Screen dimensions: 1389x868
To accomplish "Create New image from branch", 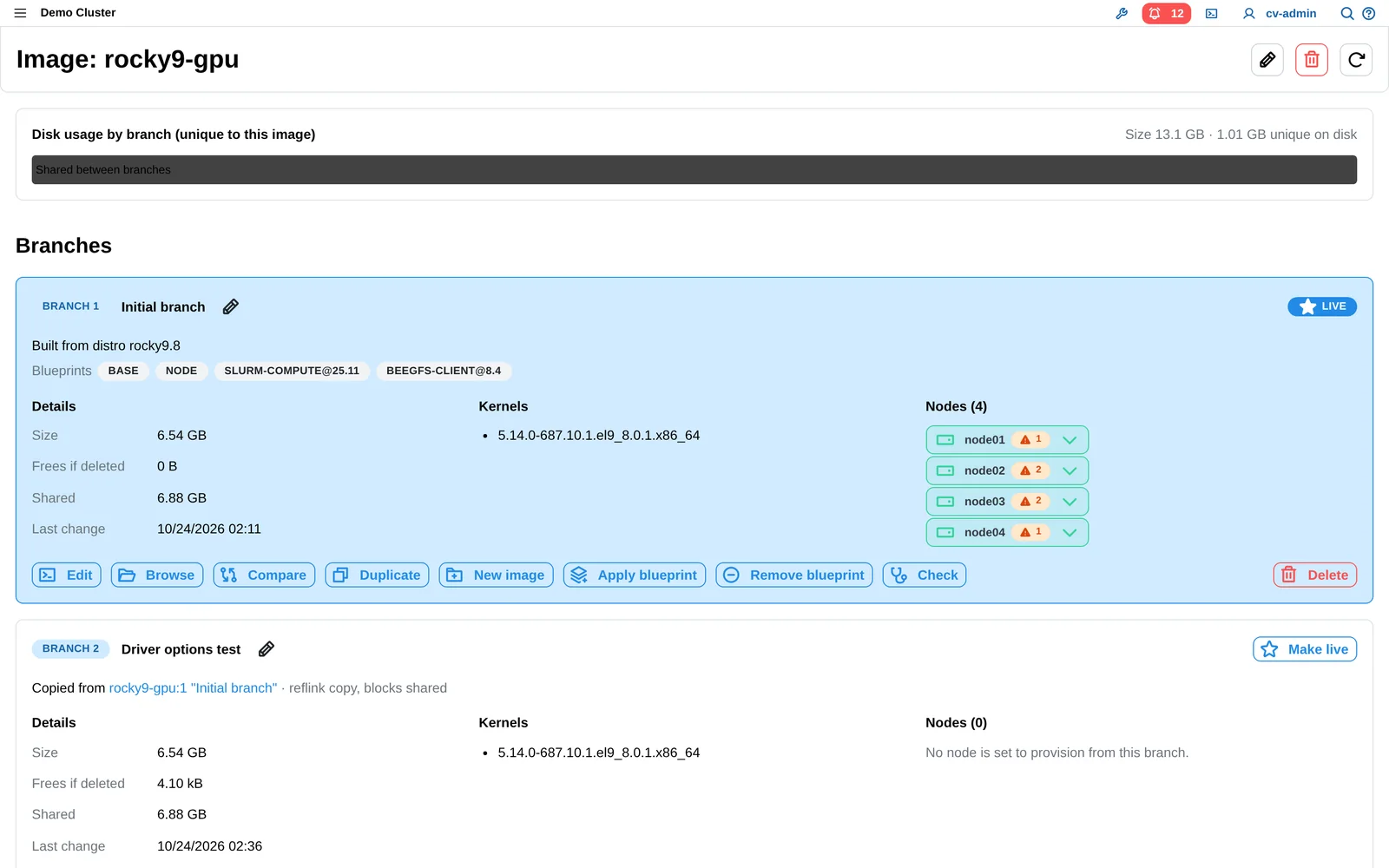I will [x=496, y=575].
